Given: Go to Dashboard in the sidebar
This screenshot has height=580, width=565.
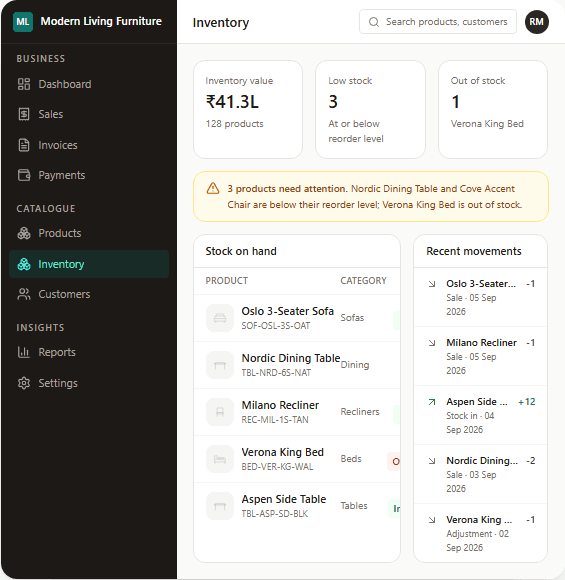Looking at the screenshot, I should pos(89,84).
